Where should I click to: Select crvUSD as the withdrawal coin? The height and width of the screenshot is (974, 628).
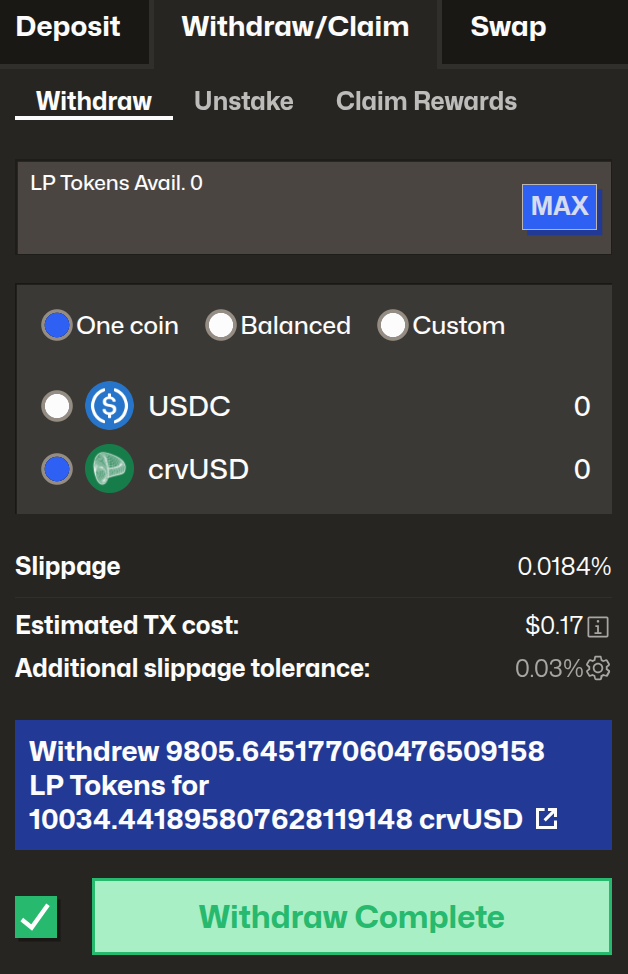coord(57,468)
